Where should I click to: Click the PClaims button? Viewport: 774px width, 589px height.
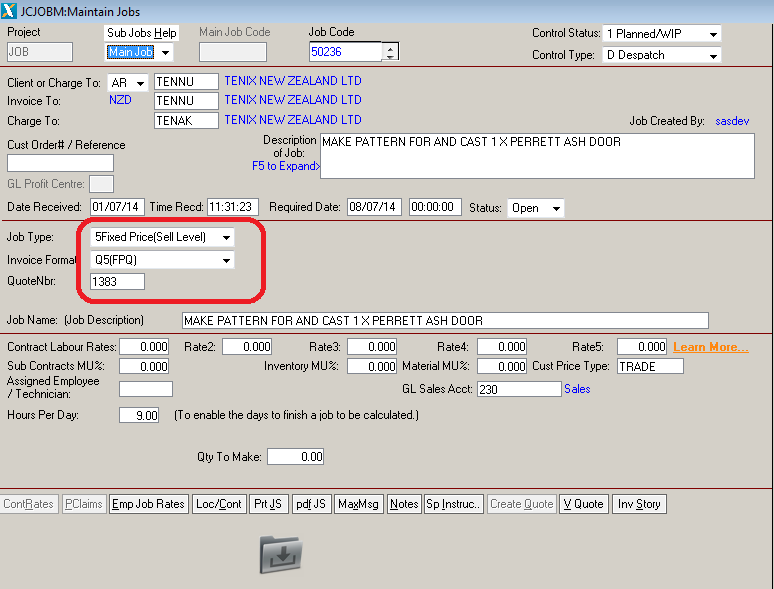click(x=84, y=504)
